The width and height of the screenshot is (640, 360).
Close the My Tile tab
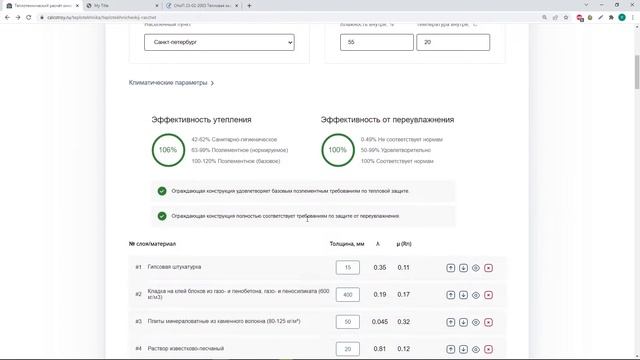click(x=157, y=6)
